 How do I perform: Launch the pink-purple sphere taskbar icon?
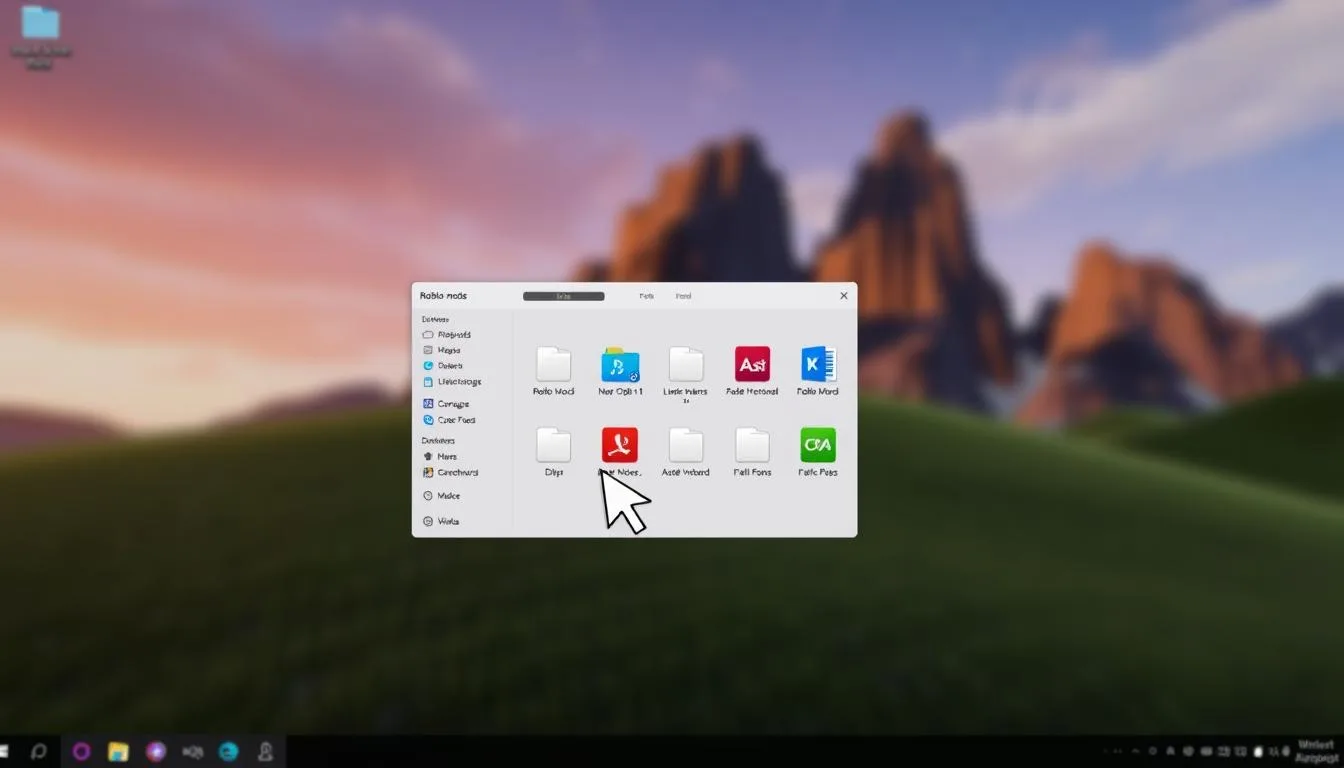155,751
